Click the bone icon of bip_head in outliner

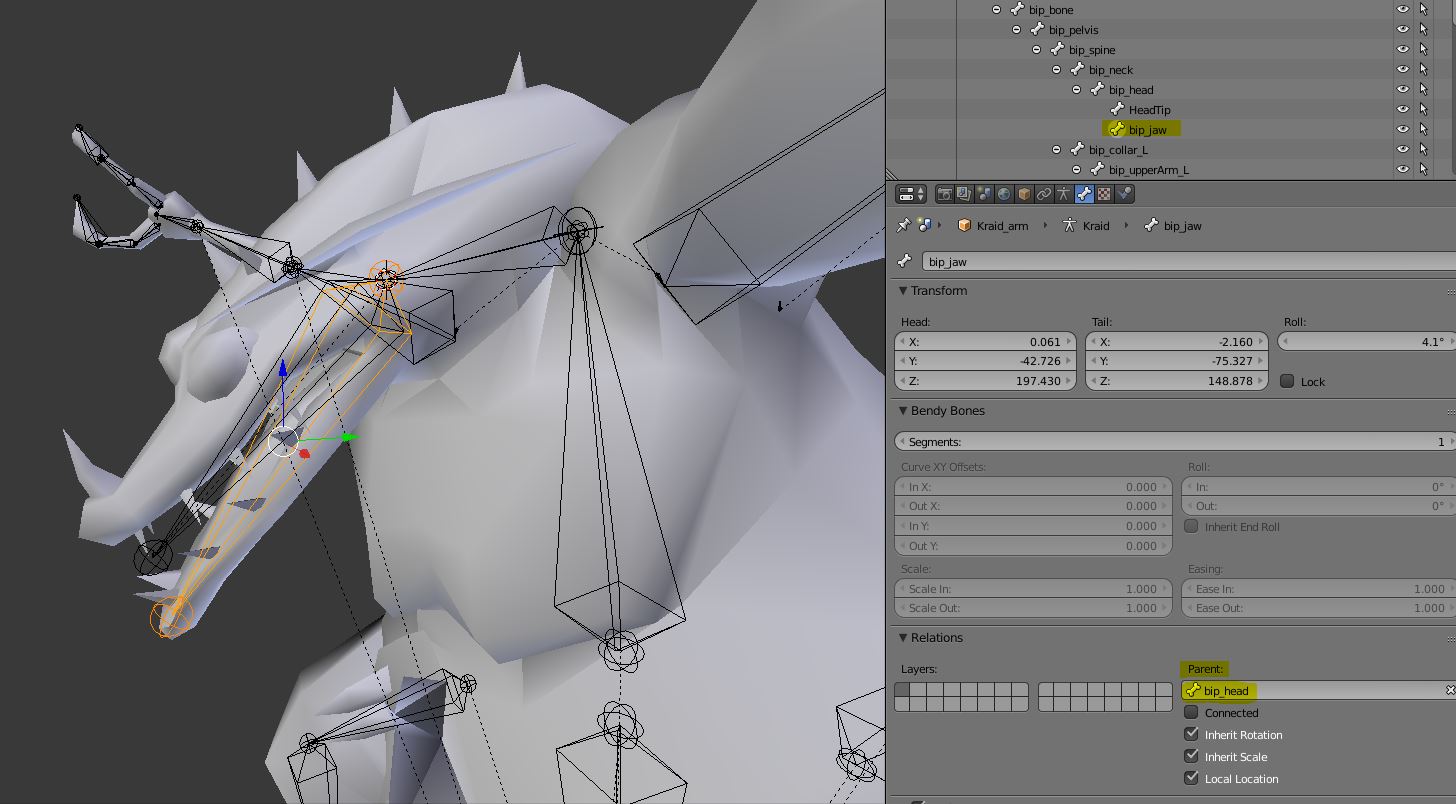[x=1097, y=90]
